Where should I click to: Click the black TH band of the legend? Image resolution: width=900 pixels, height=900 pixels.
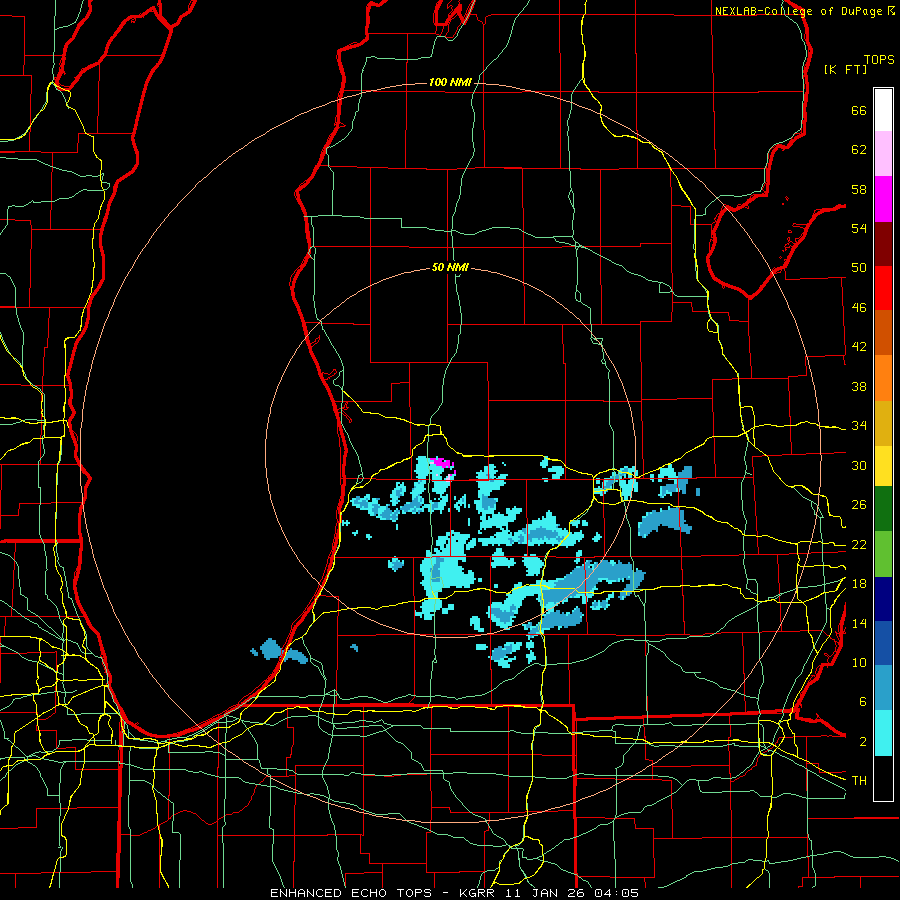tap(883, 778)
